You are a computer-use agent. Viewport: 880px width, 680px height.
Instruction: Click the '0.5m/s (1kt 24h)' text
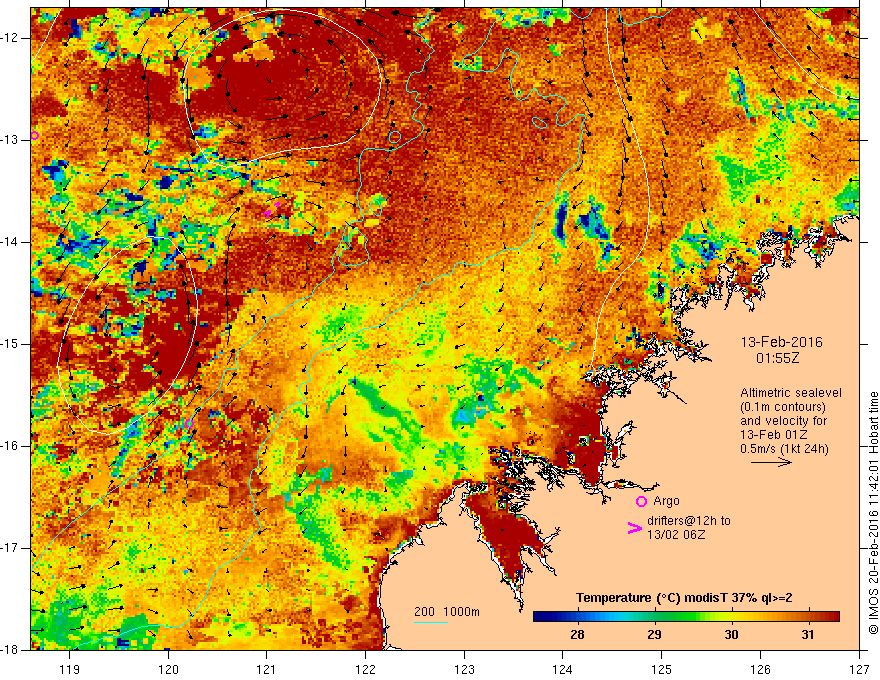click(x=784, y=449)
